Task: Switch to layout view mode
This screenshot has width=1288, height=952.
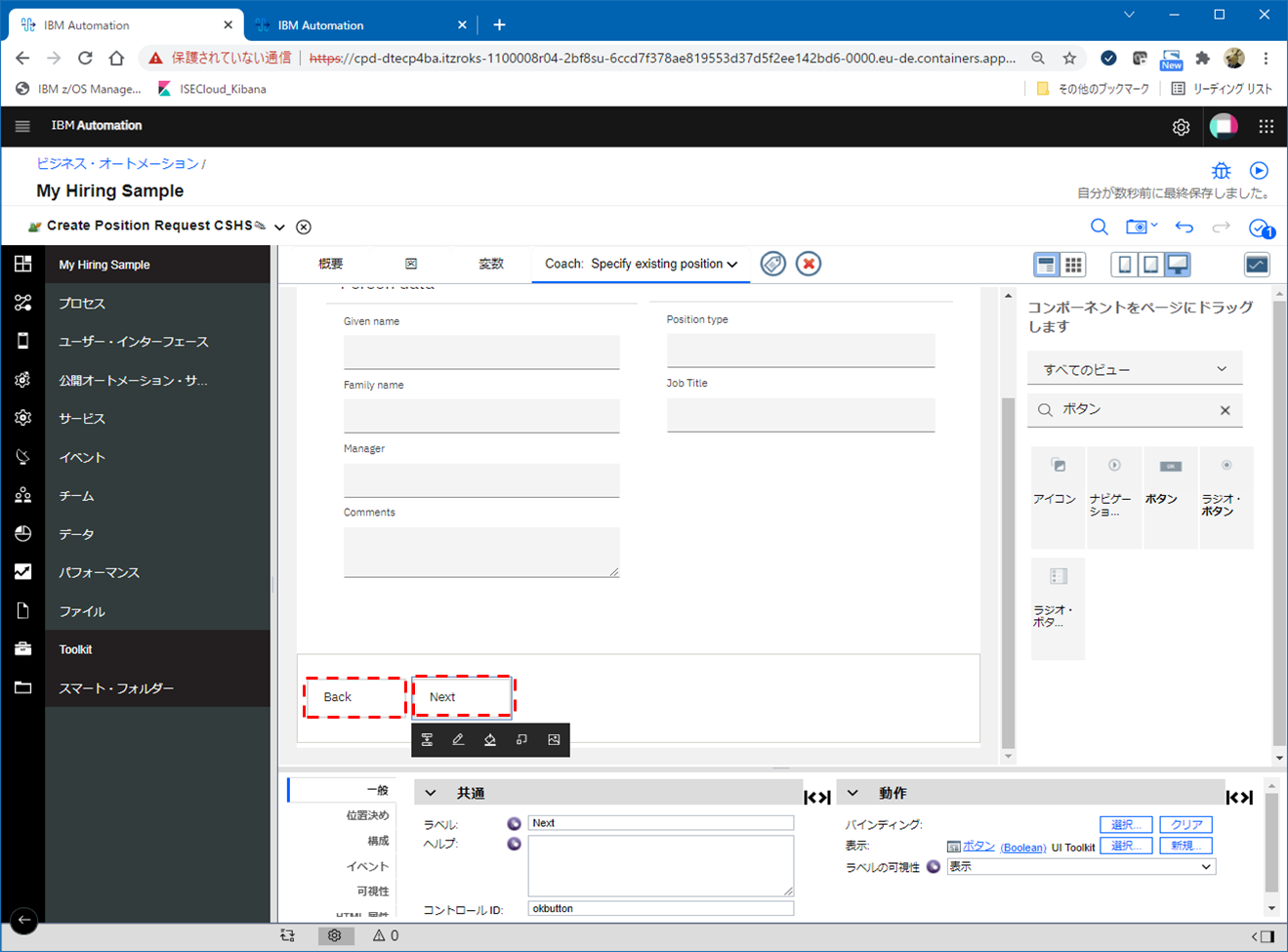Action: point(1047,265)
